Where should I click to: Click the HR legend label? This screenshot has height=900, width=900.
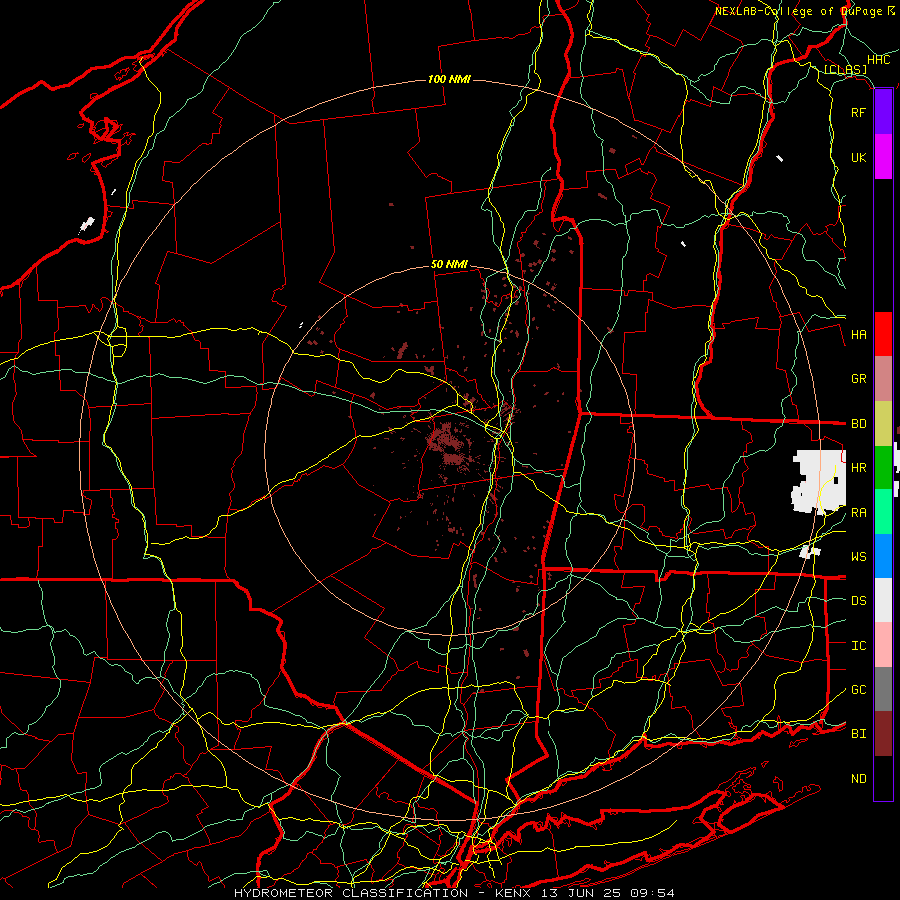click(x=859, y=468)
